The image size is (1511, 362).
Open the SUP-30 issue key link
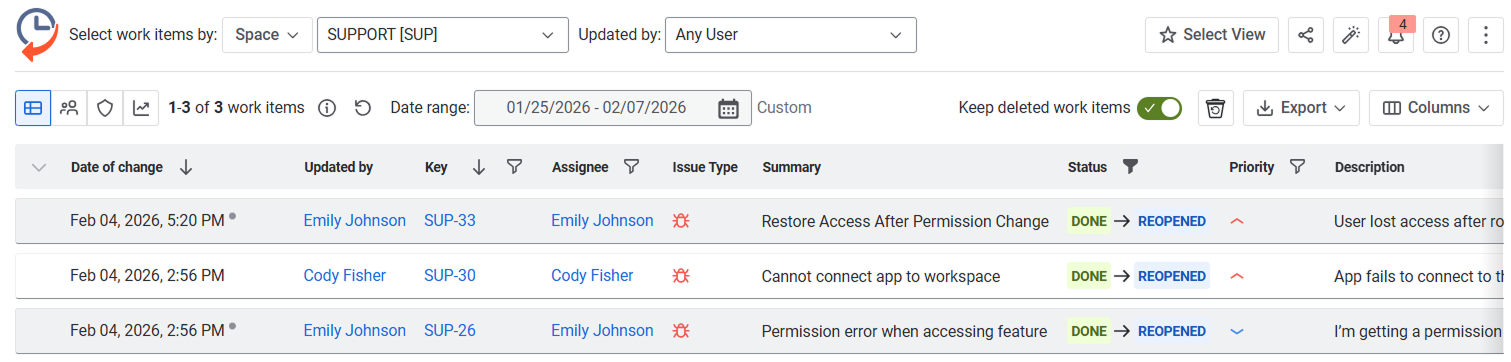point(450,275)
